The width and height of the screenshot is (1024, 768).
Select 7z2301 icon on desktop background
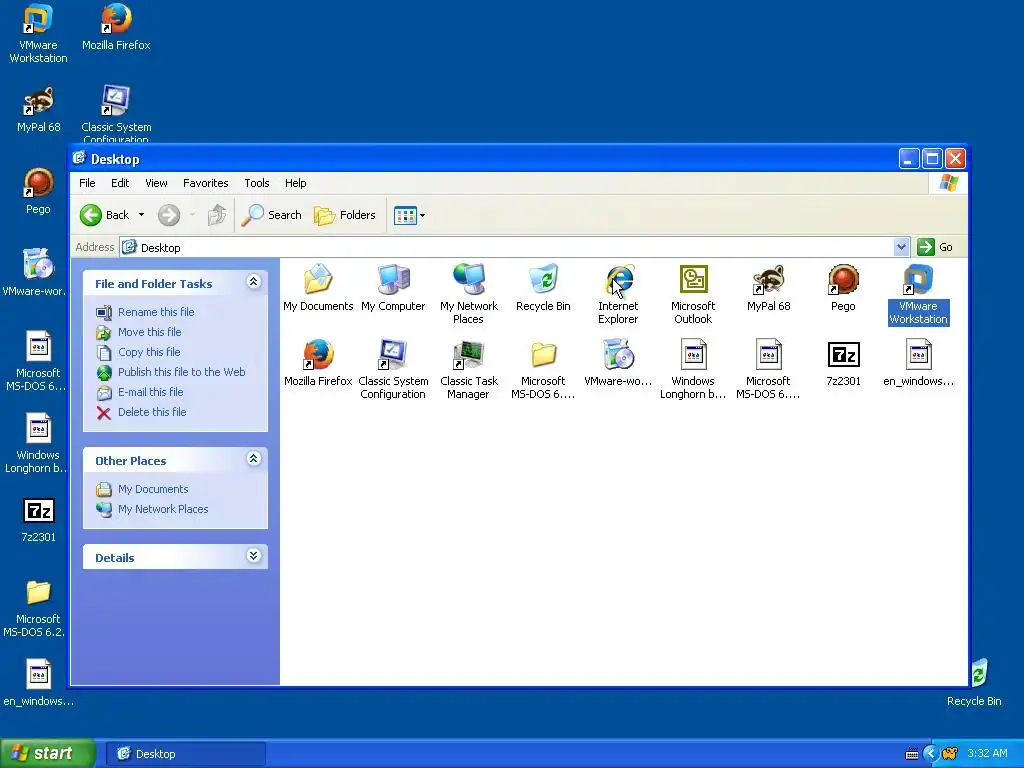point(39,519)
